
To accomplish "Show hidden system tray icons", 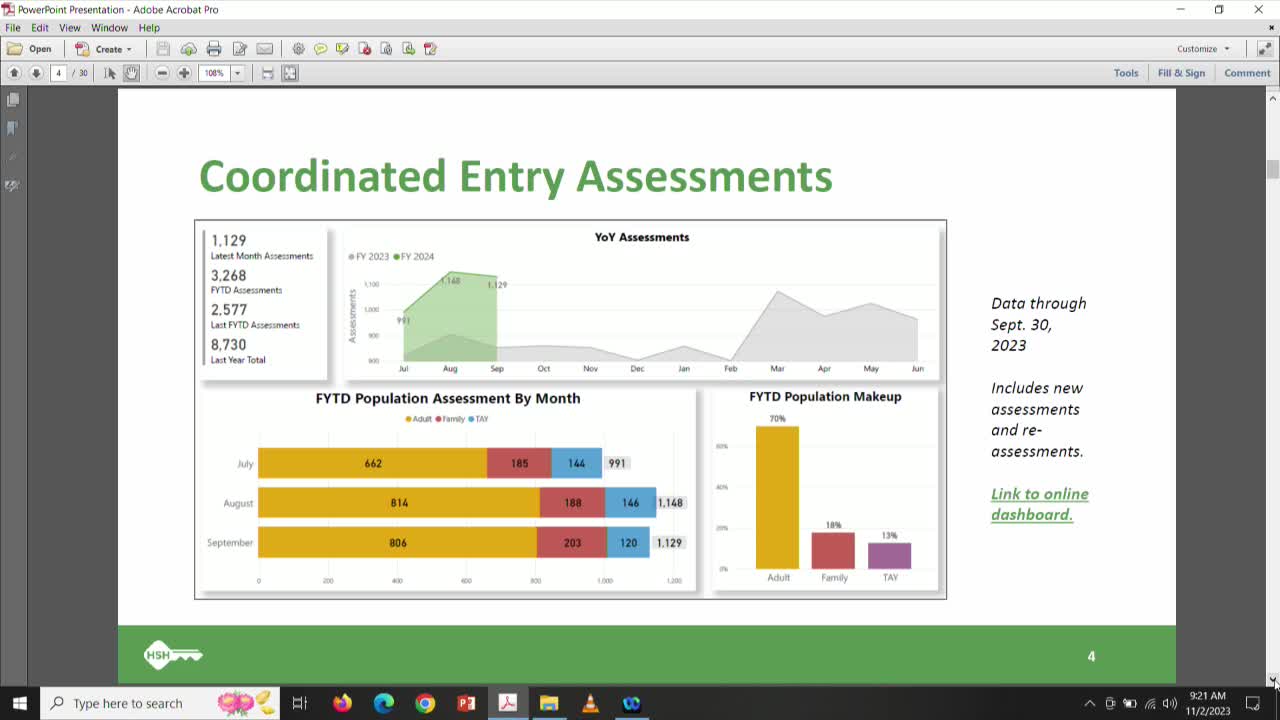I will pyautogui.click(x=1089, y=703).
